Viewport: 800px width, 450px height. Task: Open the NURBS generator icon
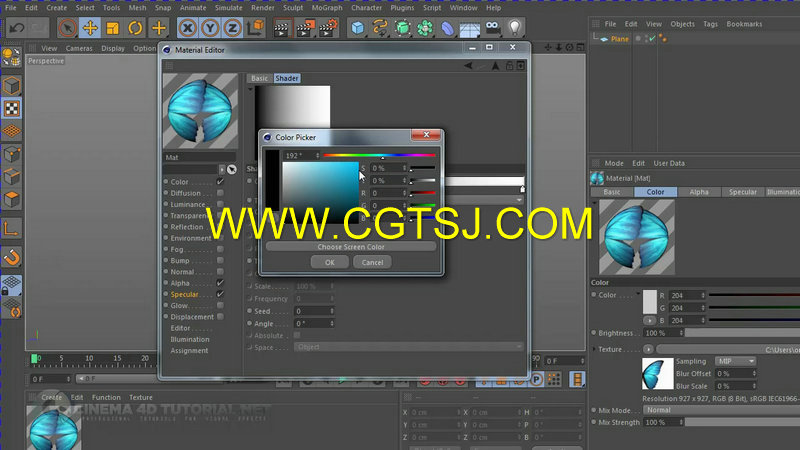403,28
